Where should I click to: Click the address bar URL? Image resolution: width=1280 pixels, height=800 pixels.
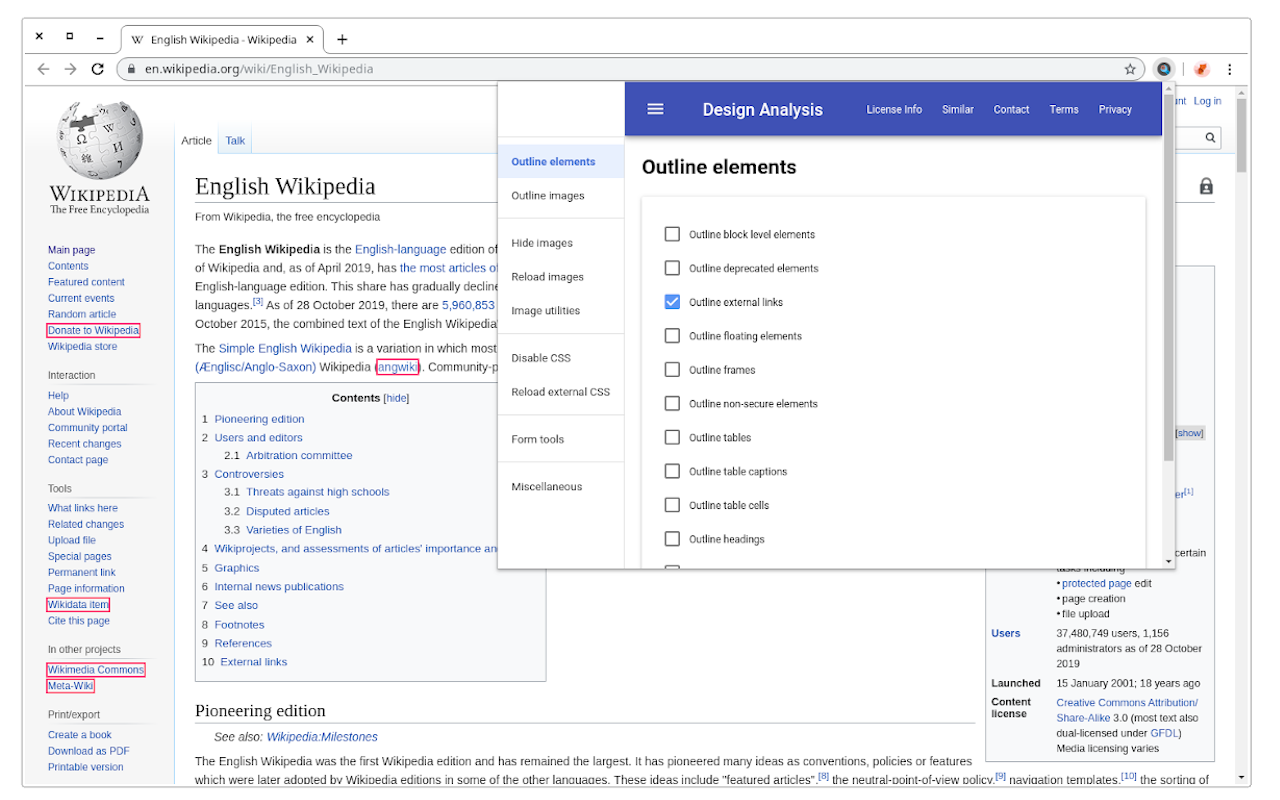(x=259, y=69)
